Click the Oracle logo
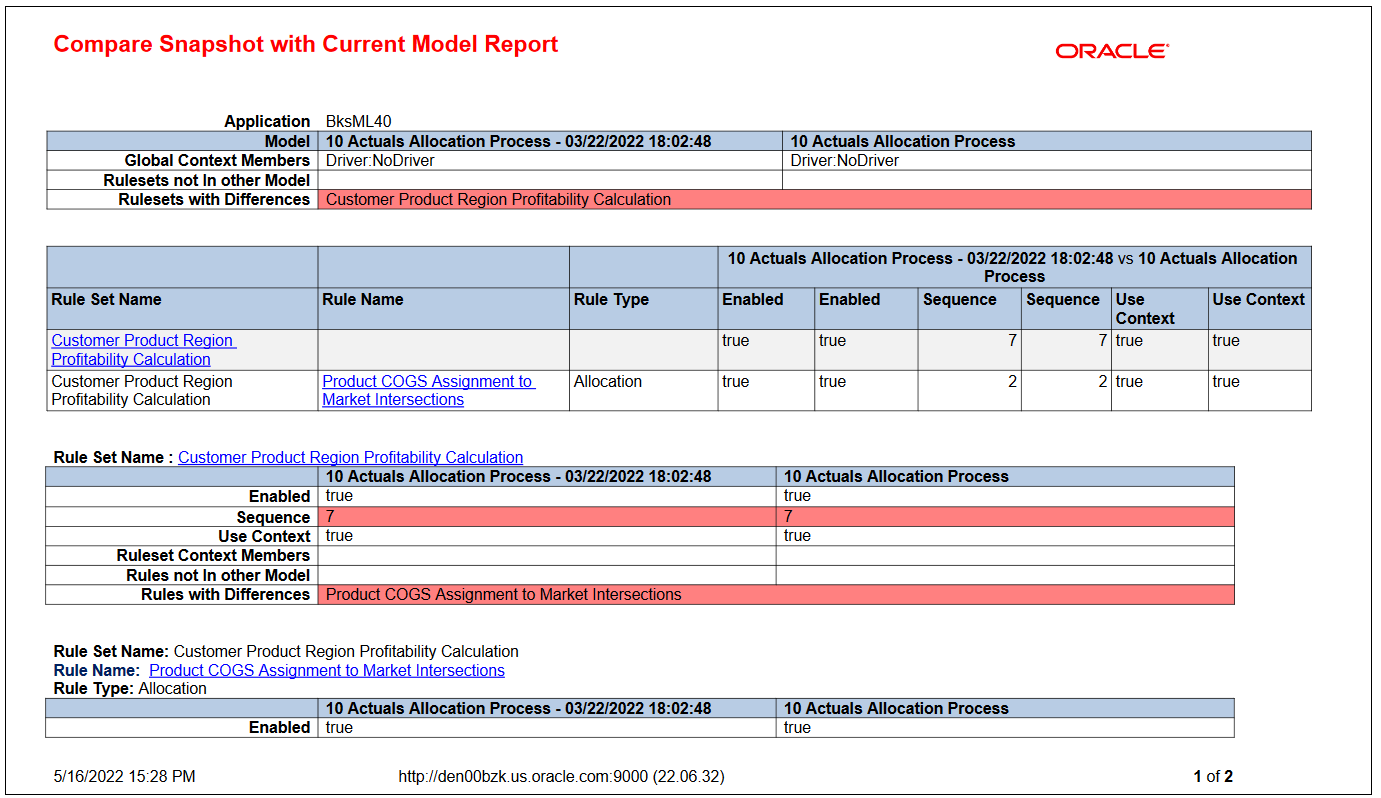The height and width of the screenshot is (798, 1381). tap(1112, 51)
